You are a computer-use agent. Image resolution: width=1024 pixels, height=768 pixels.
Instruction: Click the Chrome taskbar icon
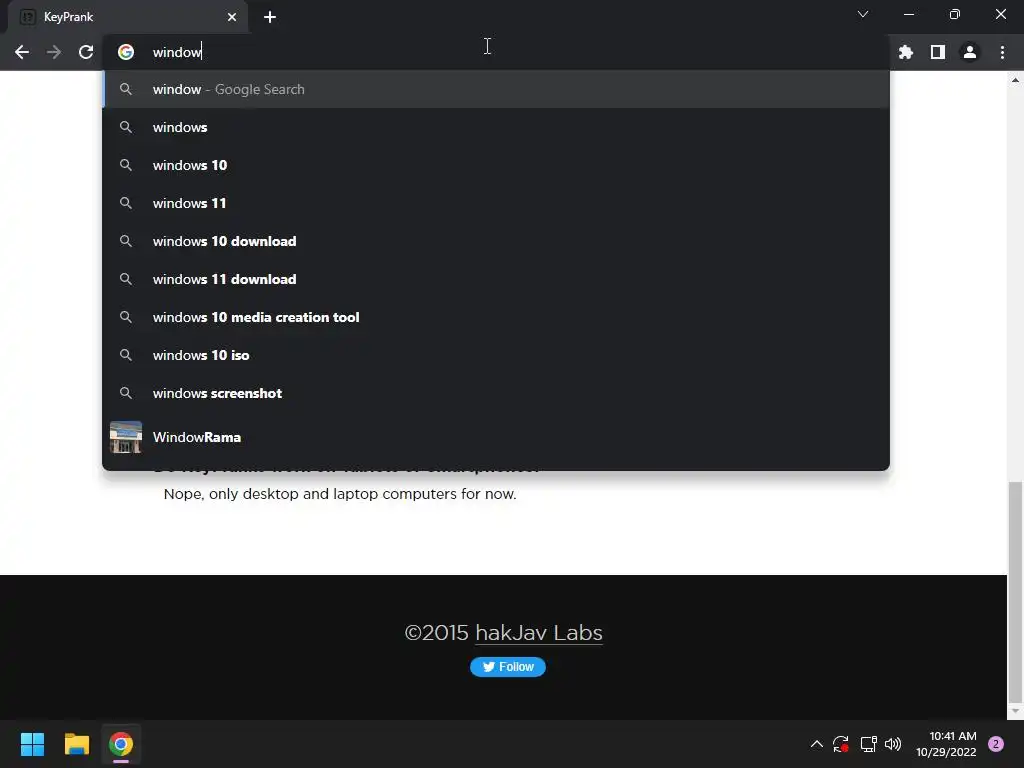tap(121, 744)
